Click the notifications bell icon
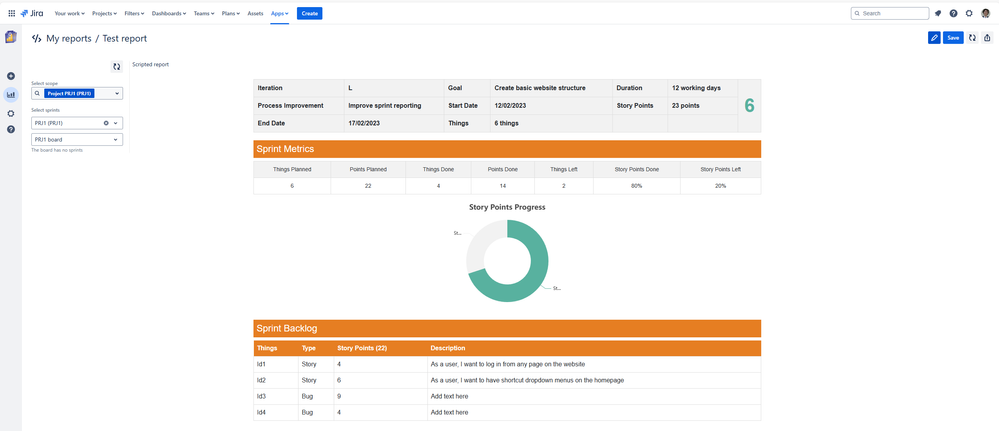 (x=938, y=13)
